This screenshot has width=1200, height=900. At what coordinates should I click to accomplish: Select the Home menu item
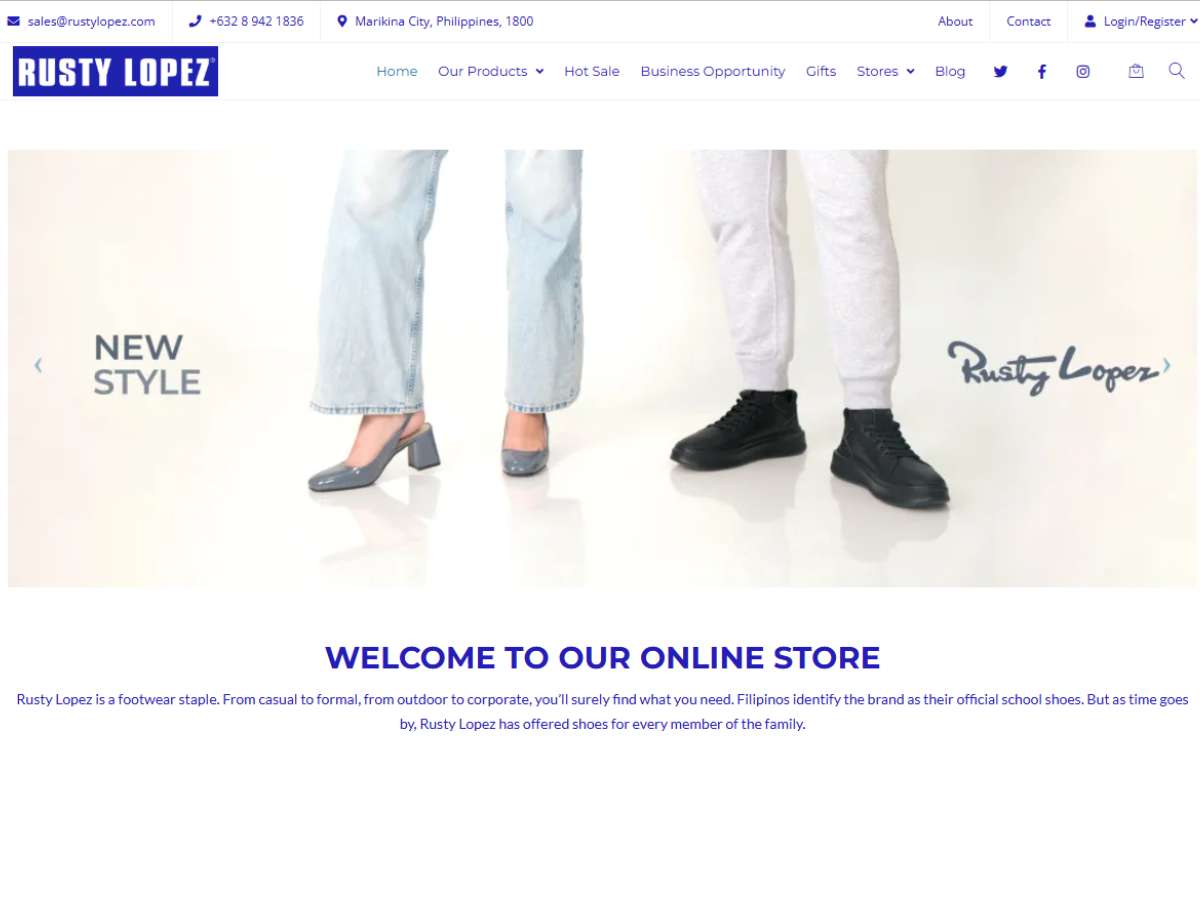coord(397,71)
